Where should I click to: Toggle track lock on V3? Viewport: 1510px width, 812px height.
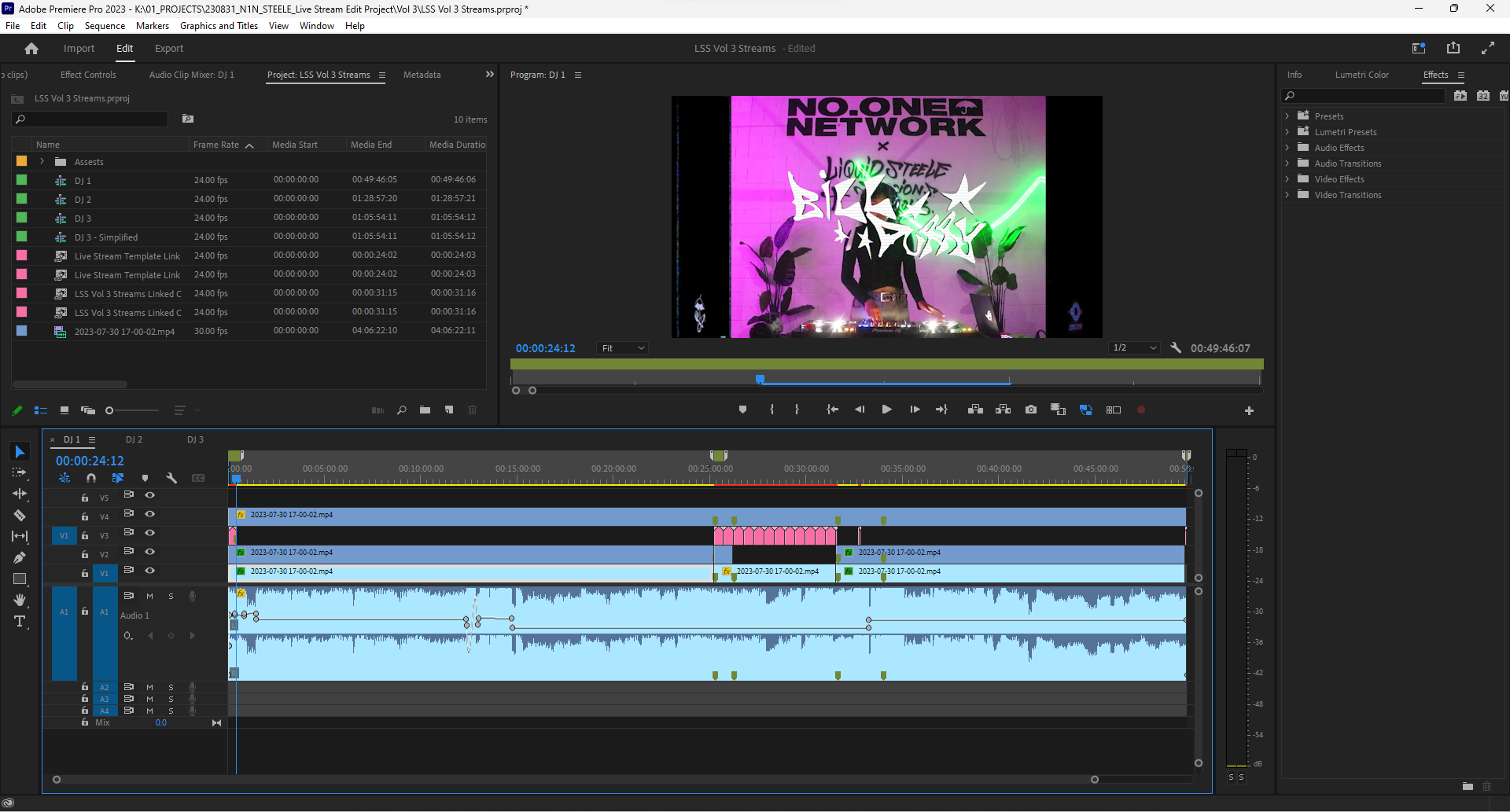(x=85, y=535)
